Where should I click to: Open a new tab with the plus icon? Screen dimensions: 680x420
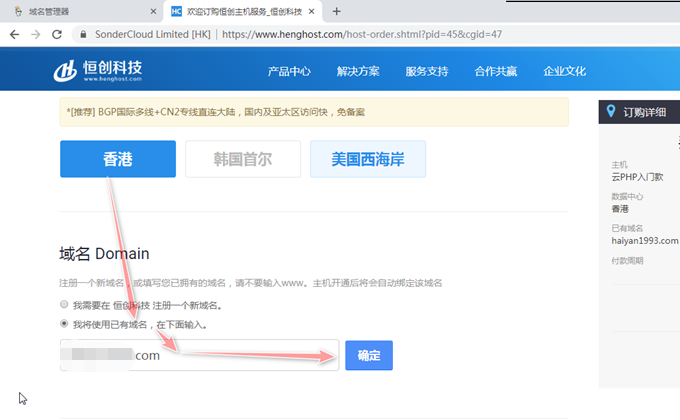pyautogui.click(x=337, y=11)
